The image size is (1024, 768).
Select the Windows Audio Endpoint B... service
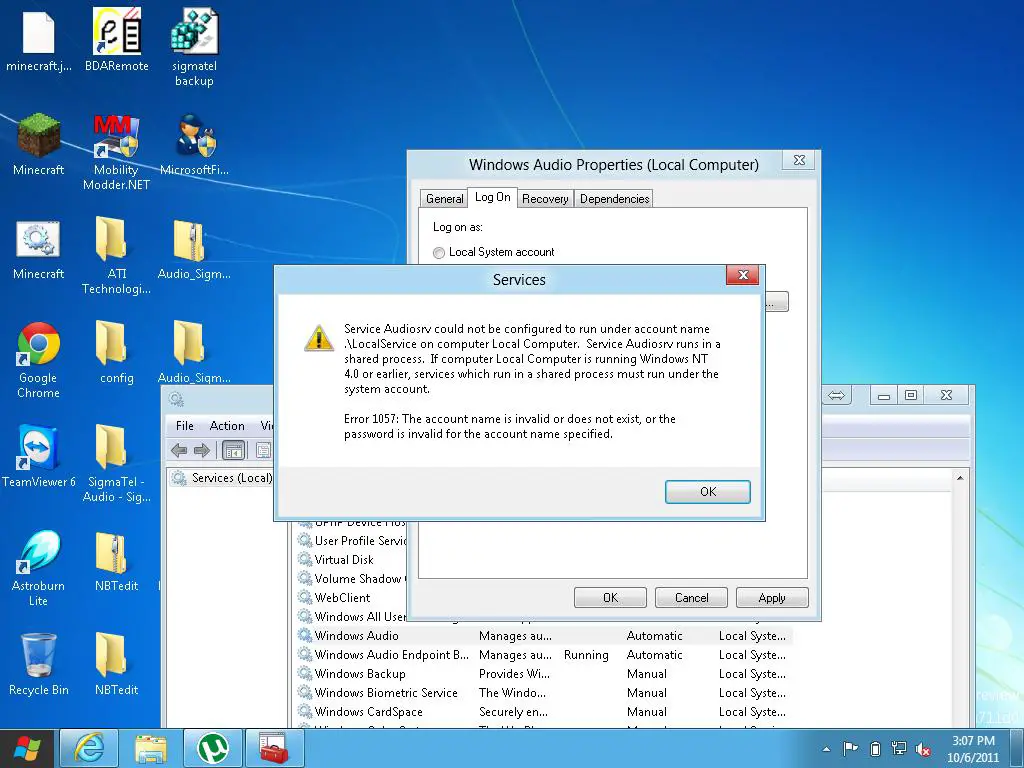[543, 654]
